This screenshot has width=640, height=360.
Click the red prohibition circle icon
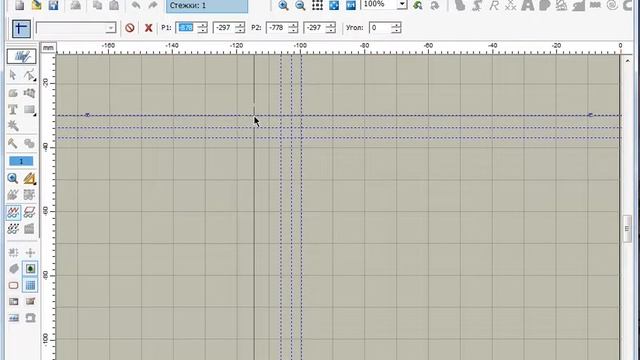(x=130, y=28)
